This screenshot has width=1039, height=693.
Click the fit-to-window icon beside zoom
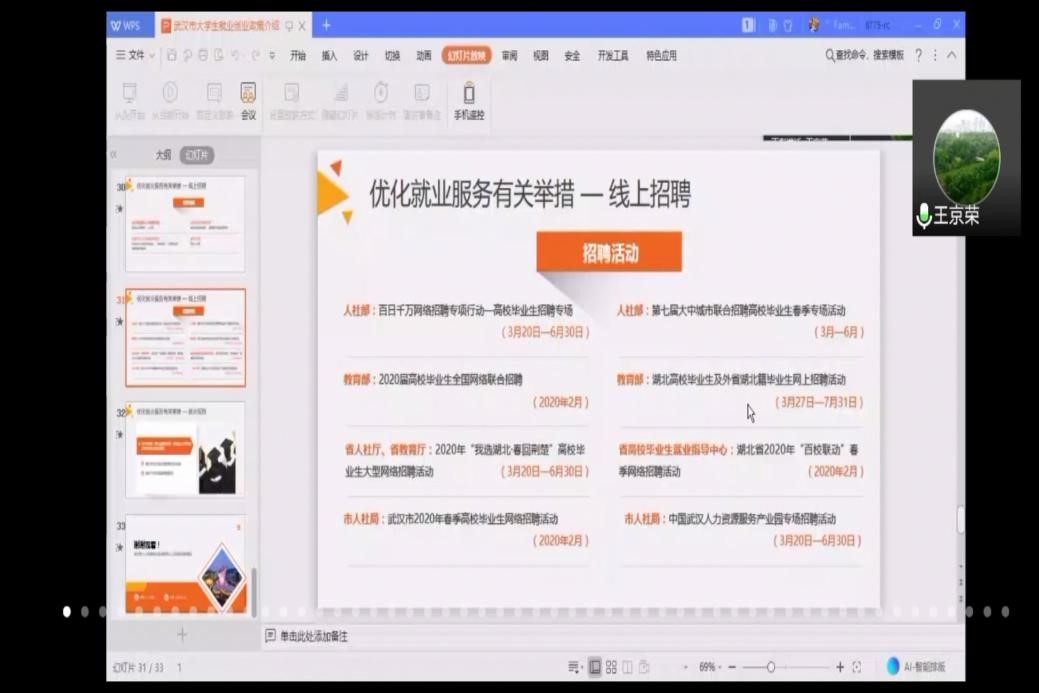(857, 667)
